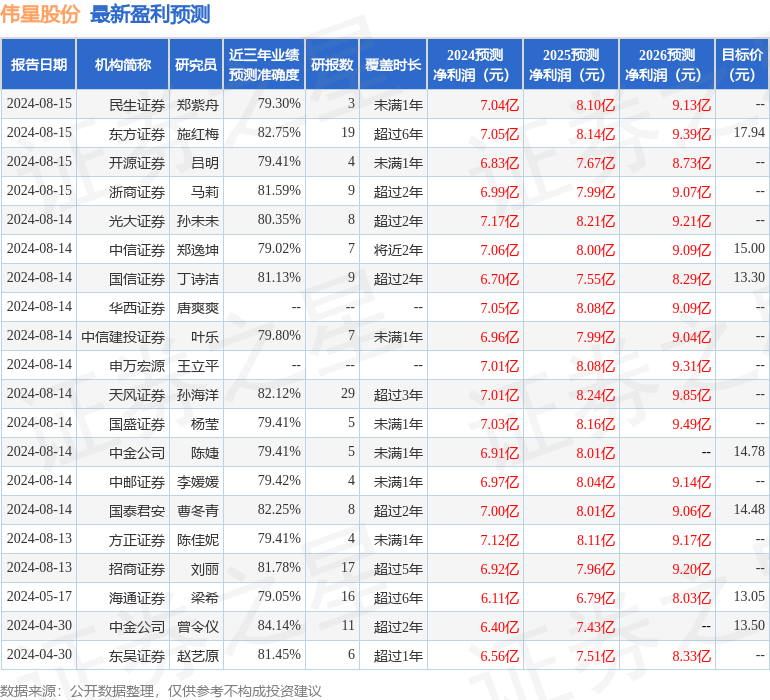Select the 中信建投证券 institution cell
The height and width of the screenshot is (700, 770).
123,336
